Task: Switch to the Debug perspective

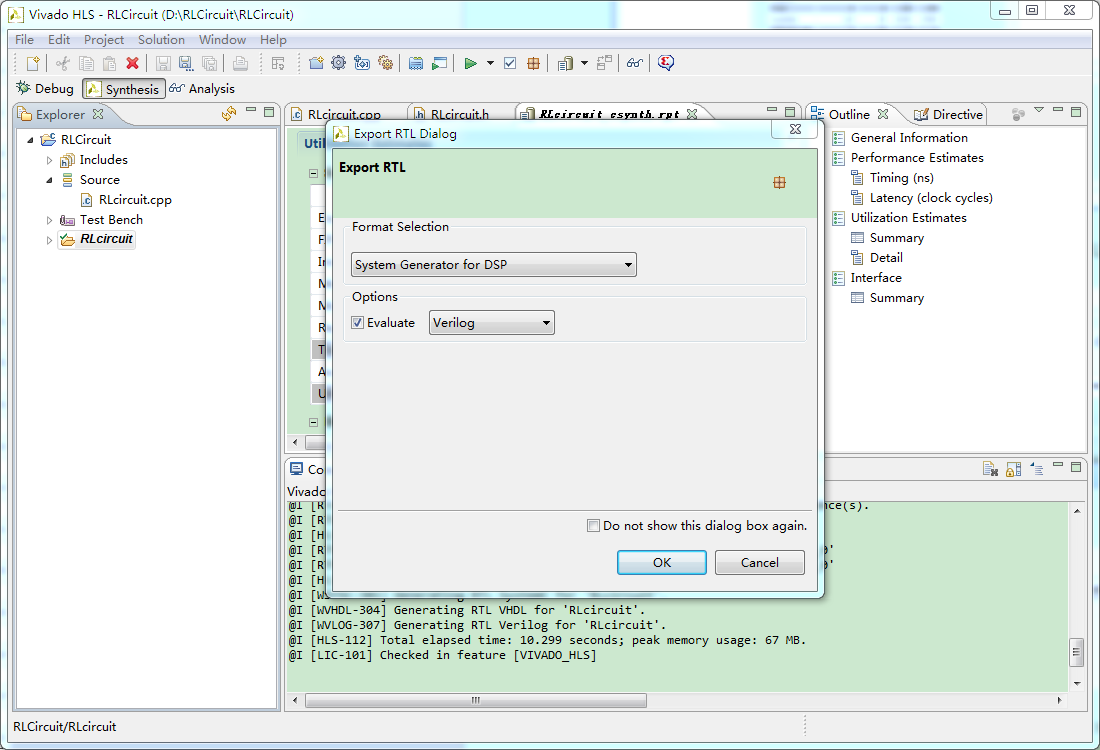Action: pyautogui.click(x=45, y=89)
